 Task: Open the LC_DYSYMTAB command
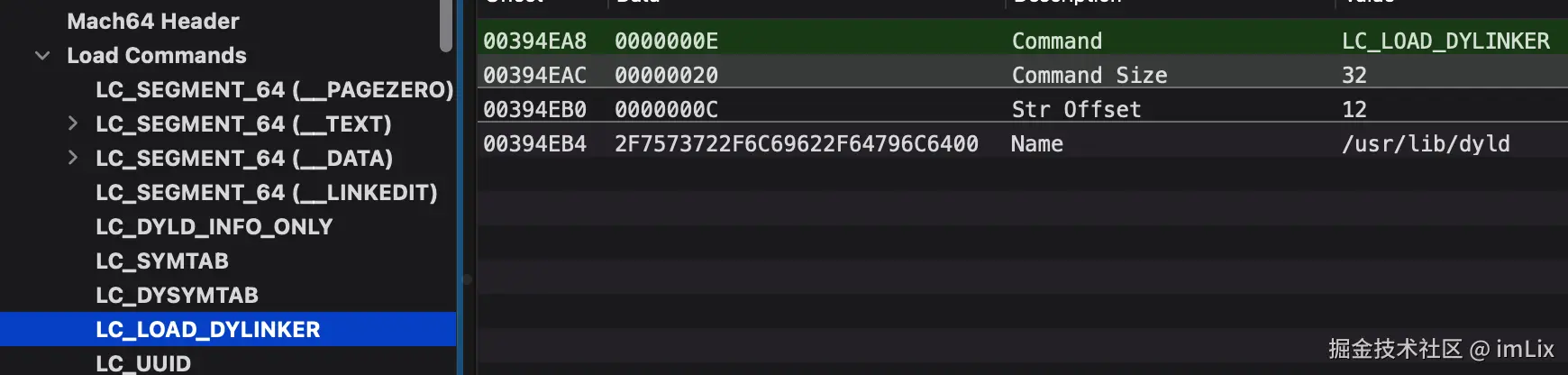178,295
